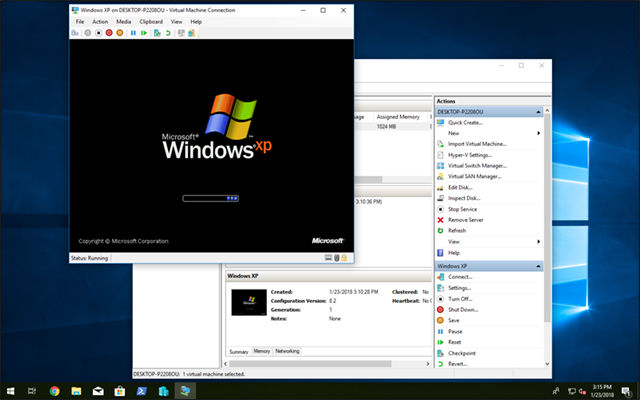The height and width of the screenshot is (400, 640).
Task: Switch to the Memory tab
Action: tap(262, 351)
